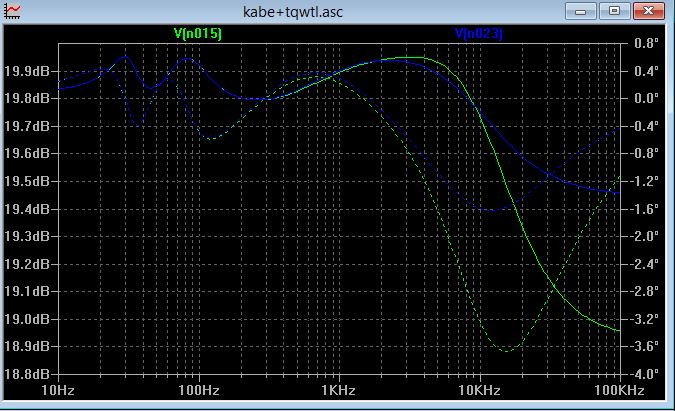Screen dimensions: 675x411
Task: Click the 18.8dB left axis label
Action: click(27, 374)
